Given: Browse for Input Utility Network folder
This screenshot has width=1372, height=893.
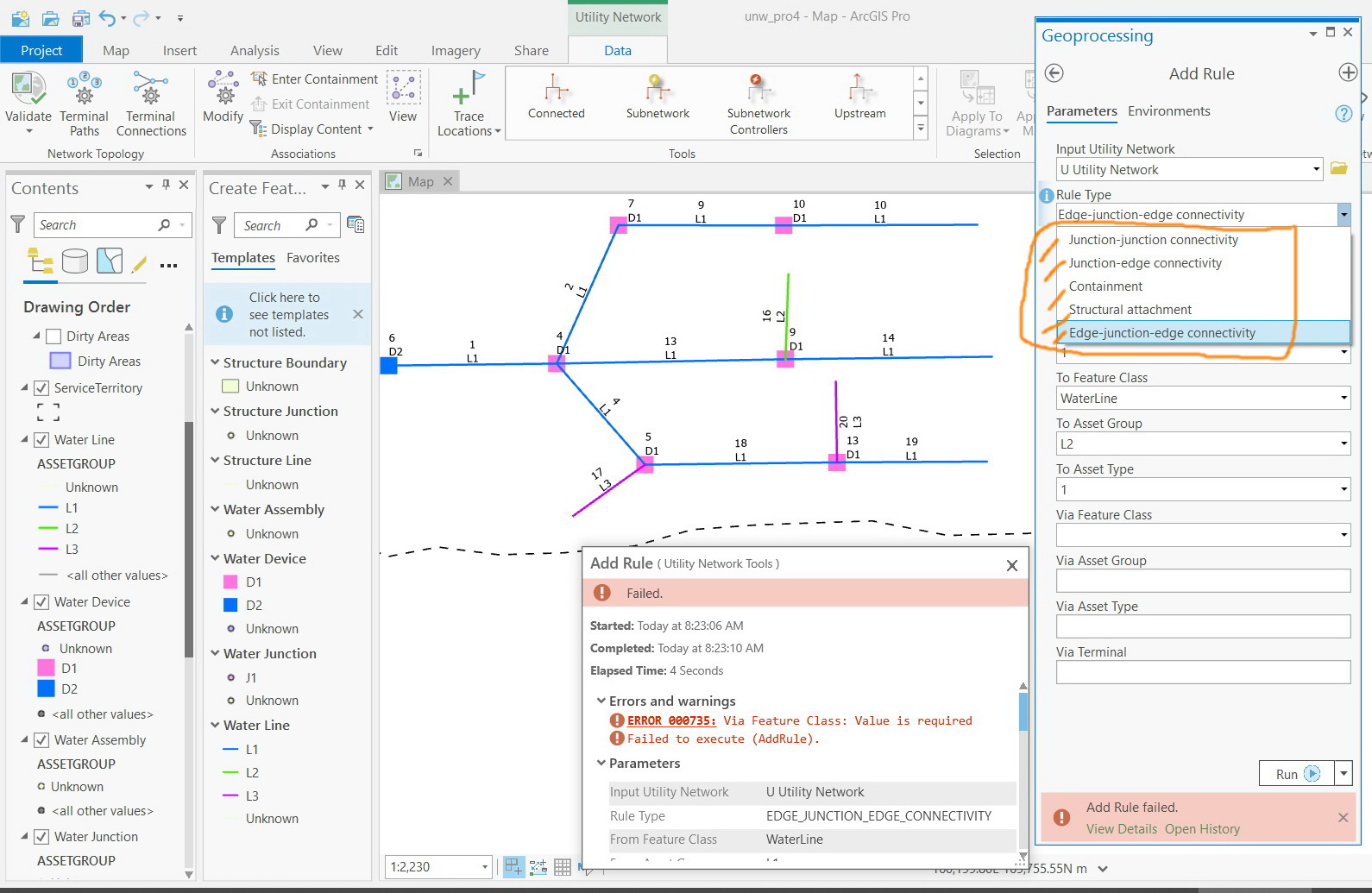Looking at the screenshot, I should tap(1339, 168).
